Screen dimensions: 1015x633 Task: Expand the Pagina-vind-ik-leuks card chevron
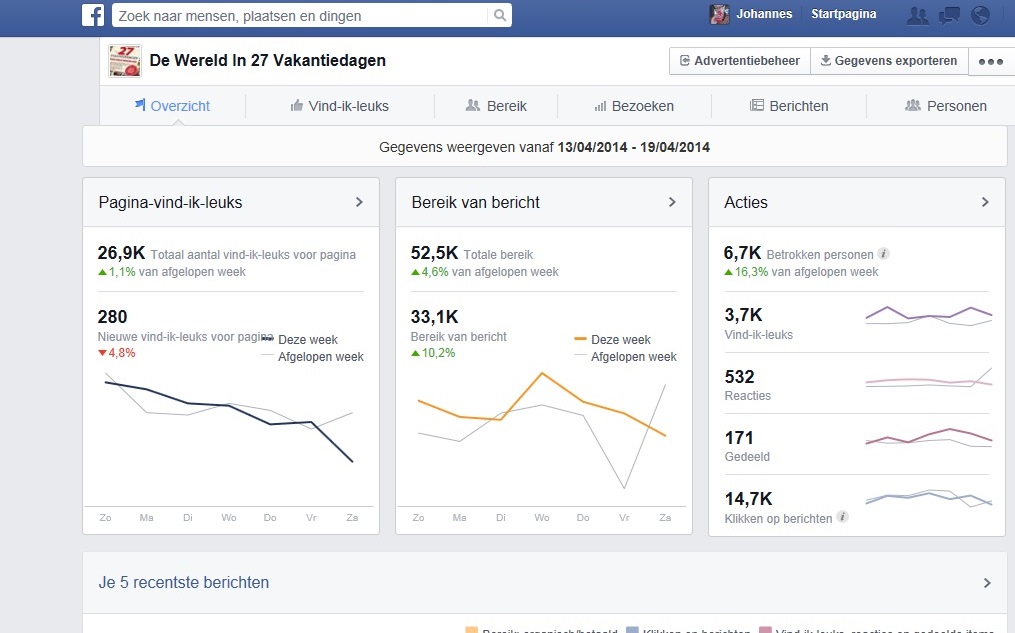click(359, 202)
